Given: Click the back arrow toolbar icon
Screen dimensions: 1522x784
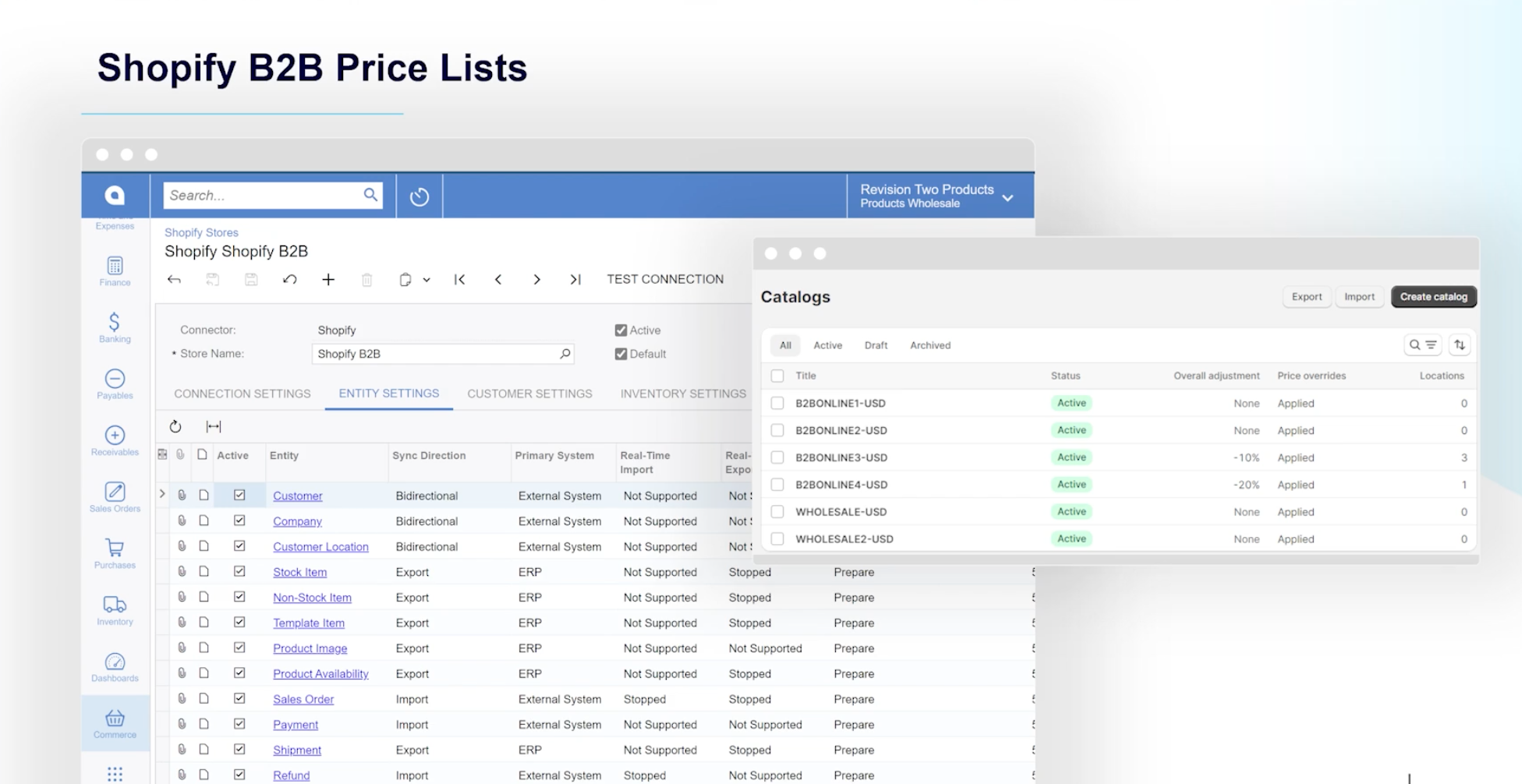Looking at the screenshot, I should coord(174,279).
